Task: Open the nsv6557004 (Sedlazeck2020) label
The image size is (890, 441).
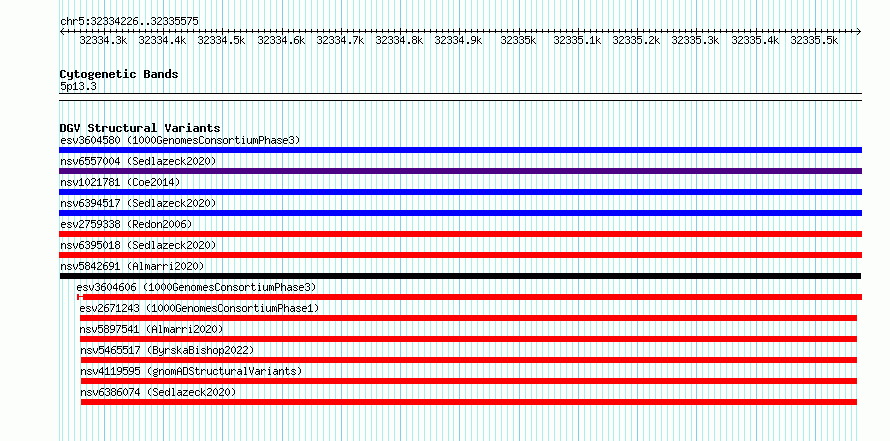Action: click(138, 161)
